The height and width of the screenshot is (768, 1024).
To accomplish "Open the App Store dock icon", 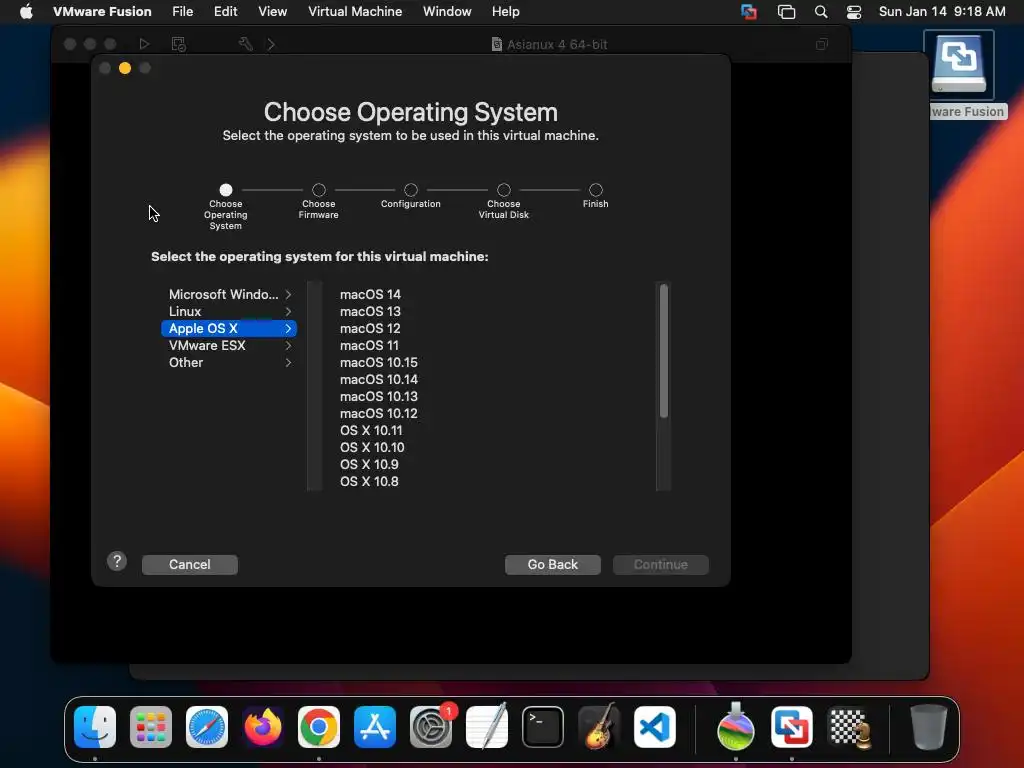I will [x=375, y=727].
